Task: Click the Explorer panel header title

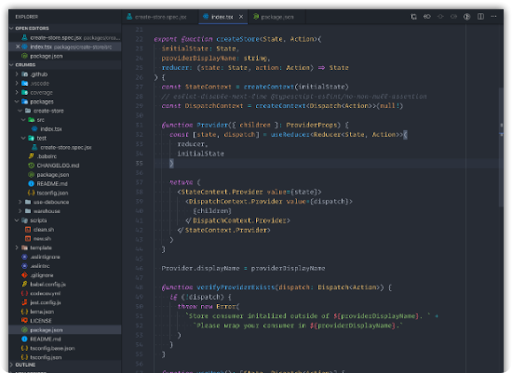Action: (x=27, y=17)
